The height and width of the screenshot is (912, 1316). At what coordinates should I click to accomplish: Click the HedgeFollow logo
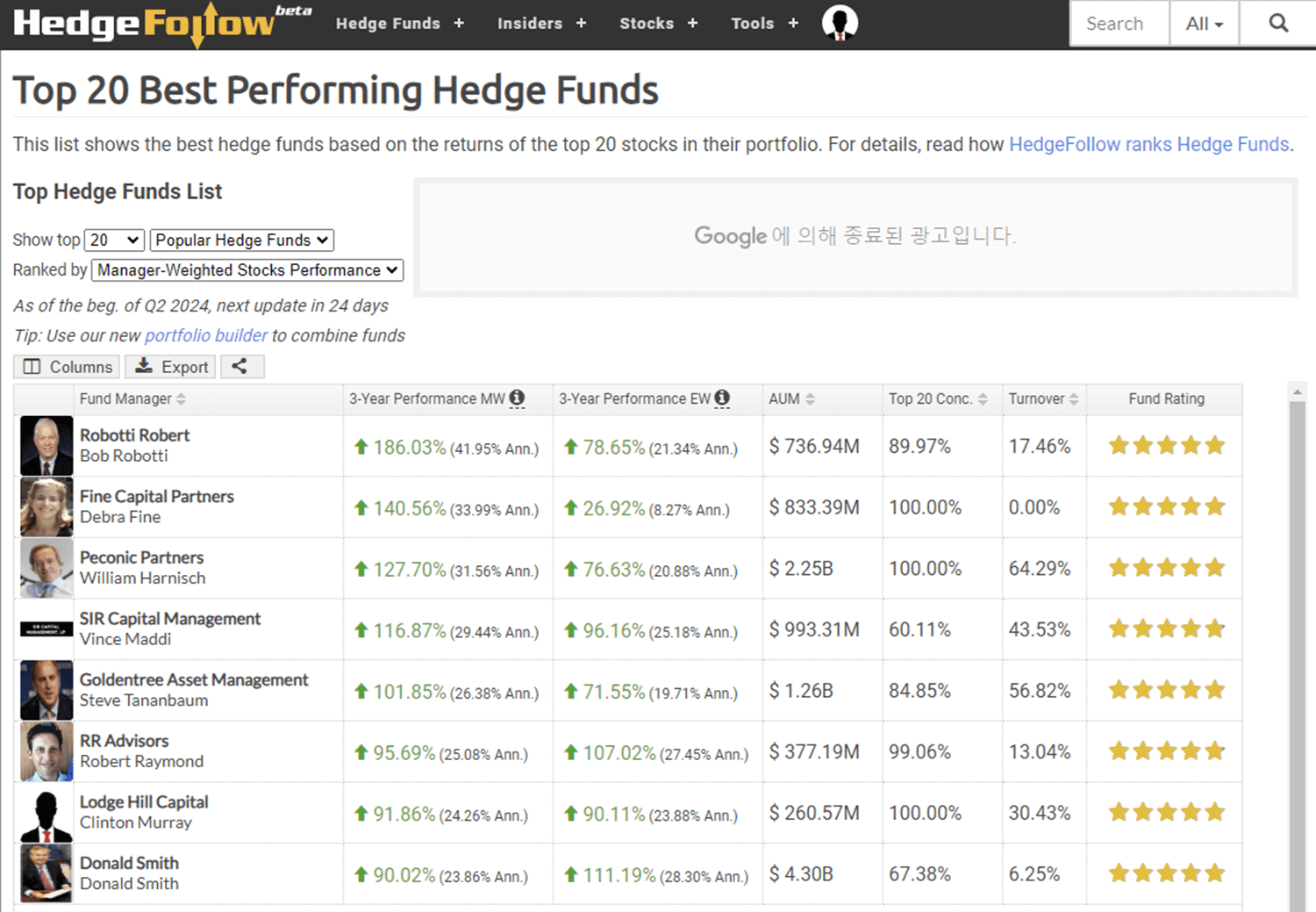162,24
